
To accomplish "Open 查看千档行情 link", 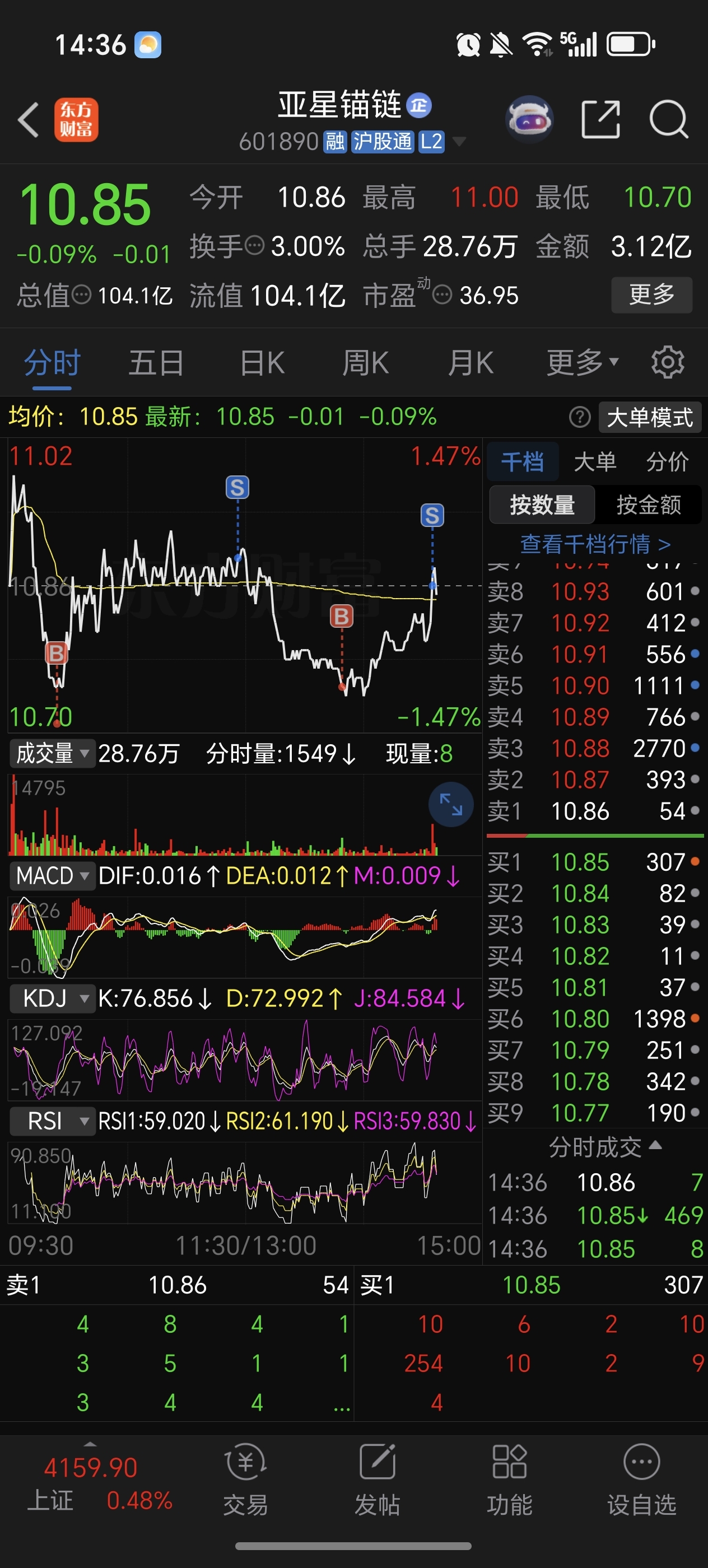I will coord(595,544).
